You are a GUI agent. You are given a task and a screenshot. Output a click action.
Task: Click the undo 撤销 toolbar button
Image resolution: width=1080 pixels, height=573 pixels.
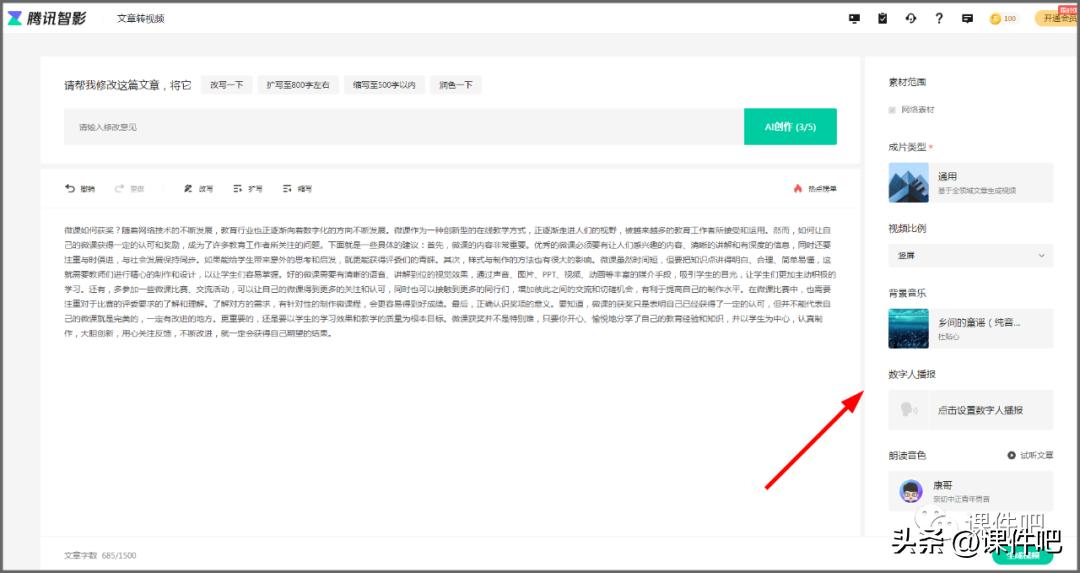point(80,188)
